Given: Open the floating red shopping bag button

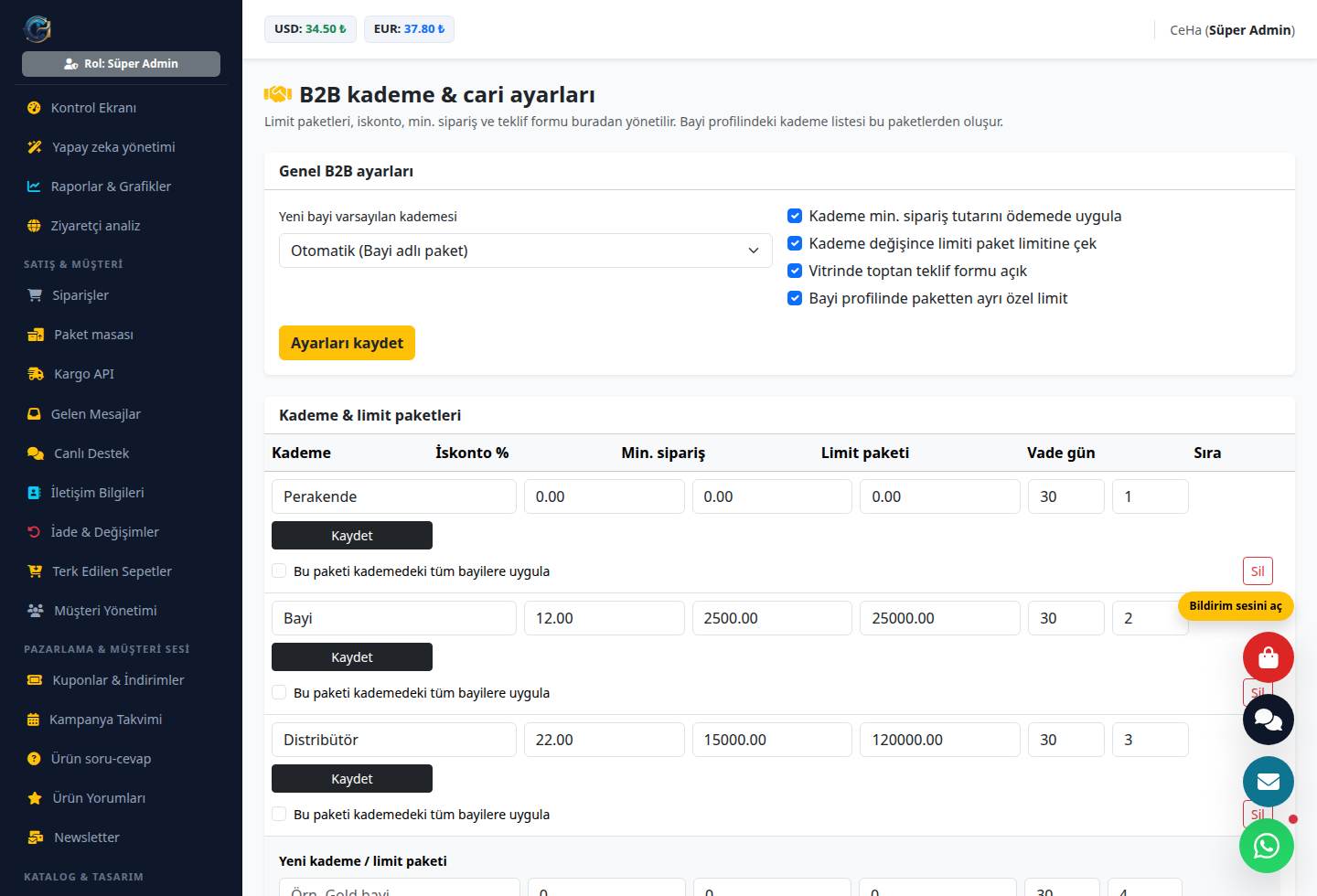Looking at the screenshot, I should [x=1269, y=657].
